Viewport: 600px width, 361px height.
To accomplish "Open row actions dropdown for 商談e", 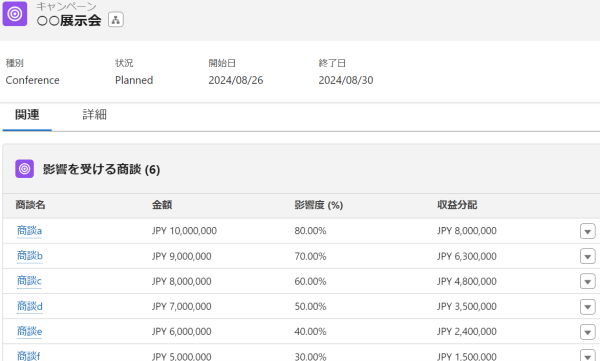I will [x=587, y=332].
